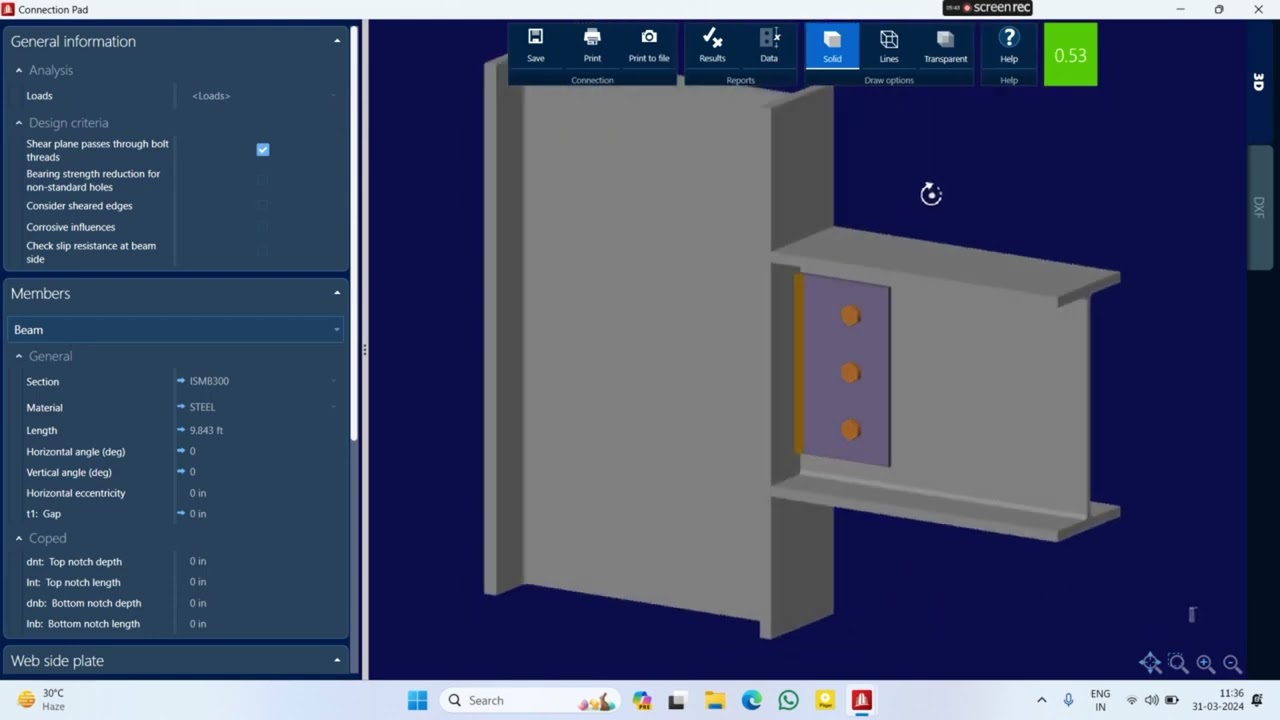Open the weather widget showing 30°C Haze
Image resolution: width=1280 pixels, height=720 pixels.
click(42, 700)
